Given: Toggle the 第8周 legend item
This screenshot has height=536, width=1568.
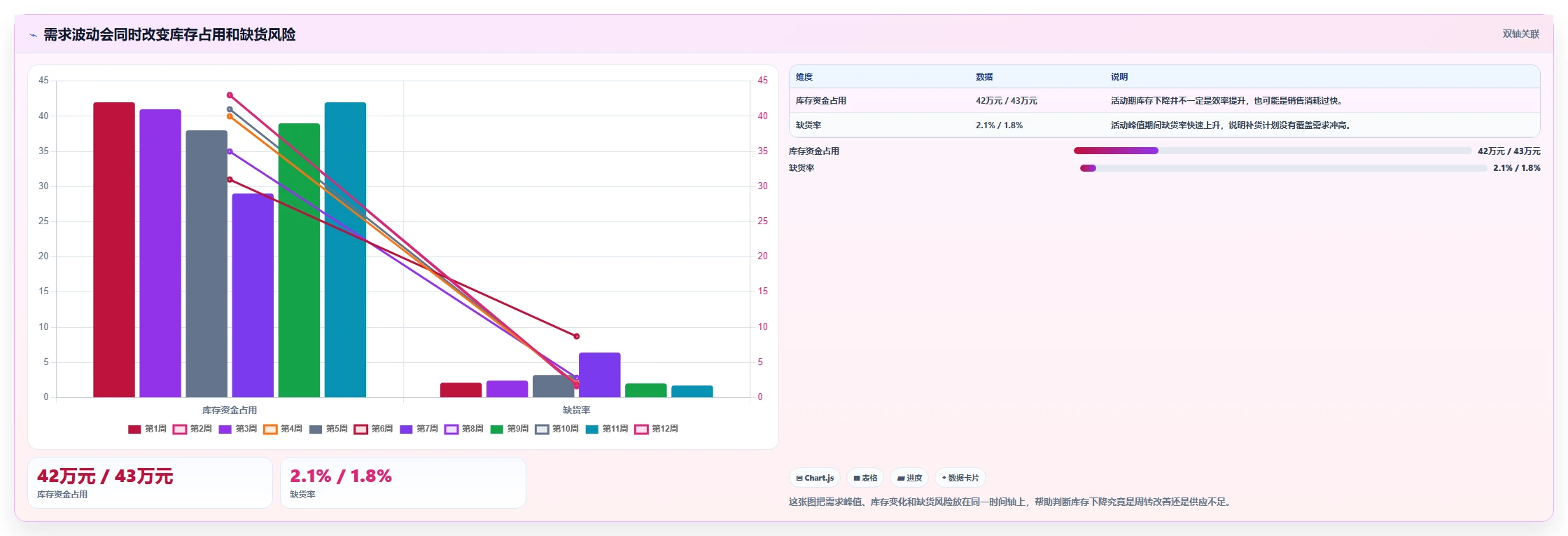Looking at the screenshot, I should point(464,429).
